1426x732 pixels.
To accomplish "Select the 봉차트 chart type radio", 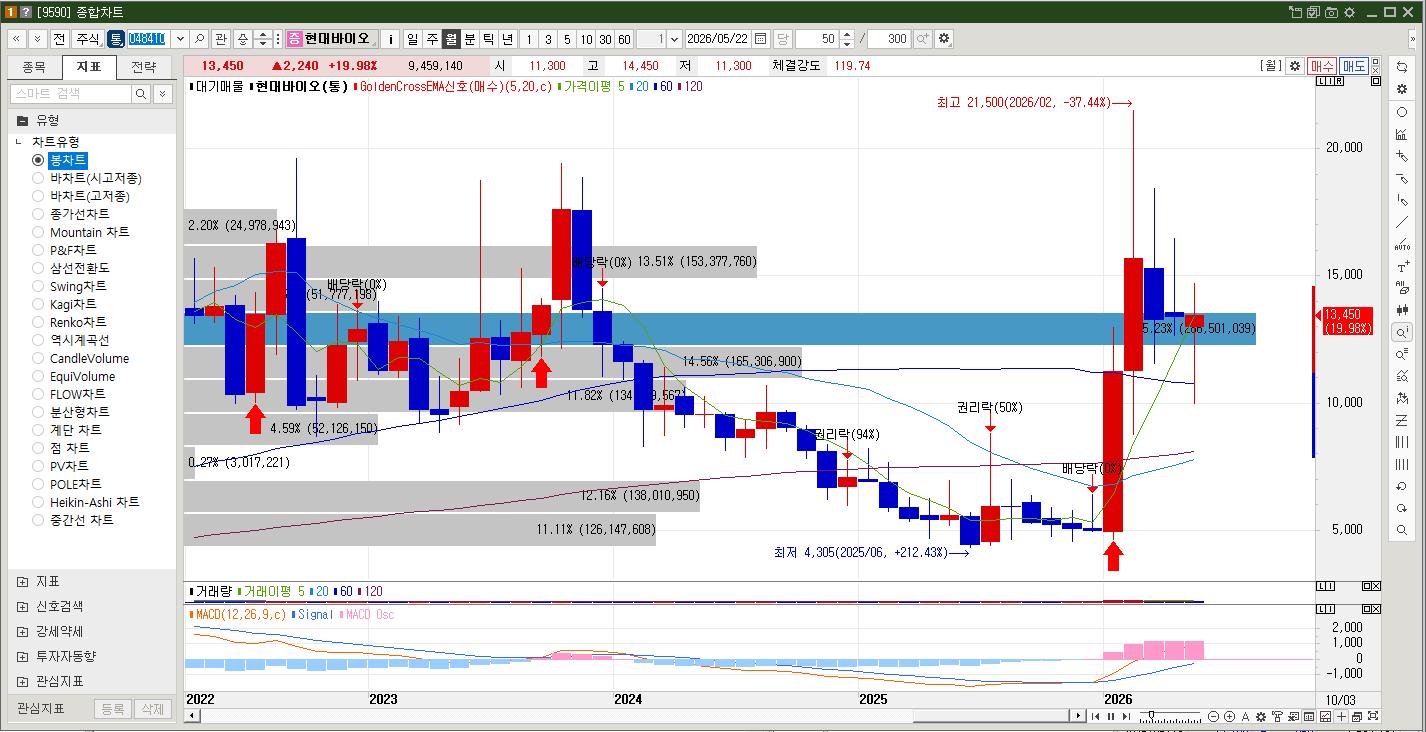I will (38, 160).
